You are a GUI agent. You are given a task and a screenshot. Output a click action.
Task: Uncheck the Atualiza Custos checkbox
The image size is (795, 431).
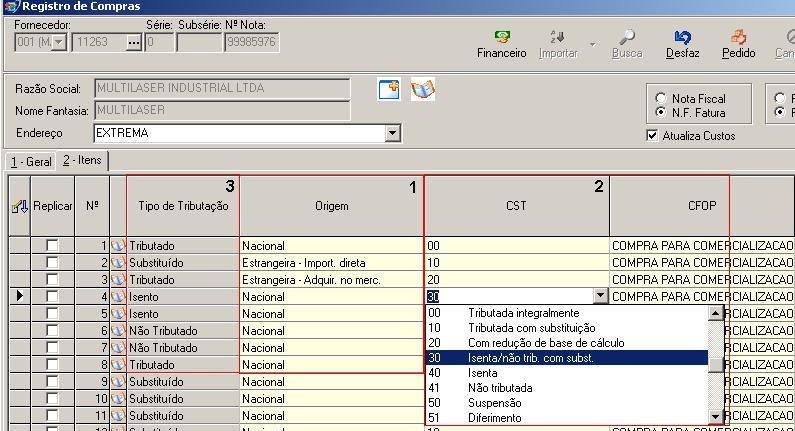(653, 135)
